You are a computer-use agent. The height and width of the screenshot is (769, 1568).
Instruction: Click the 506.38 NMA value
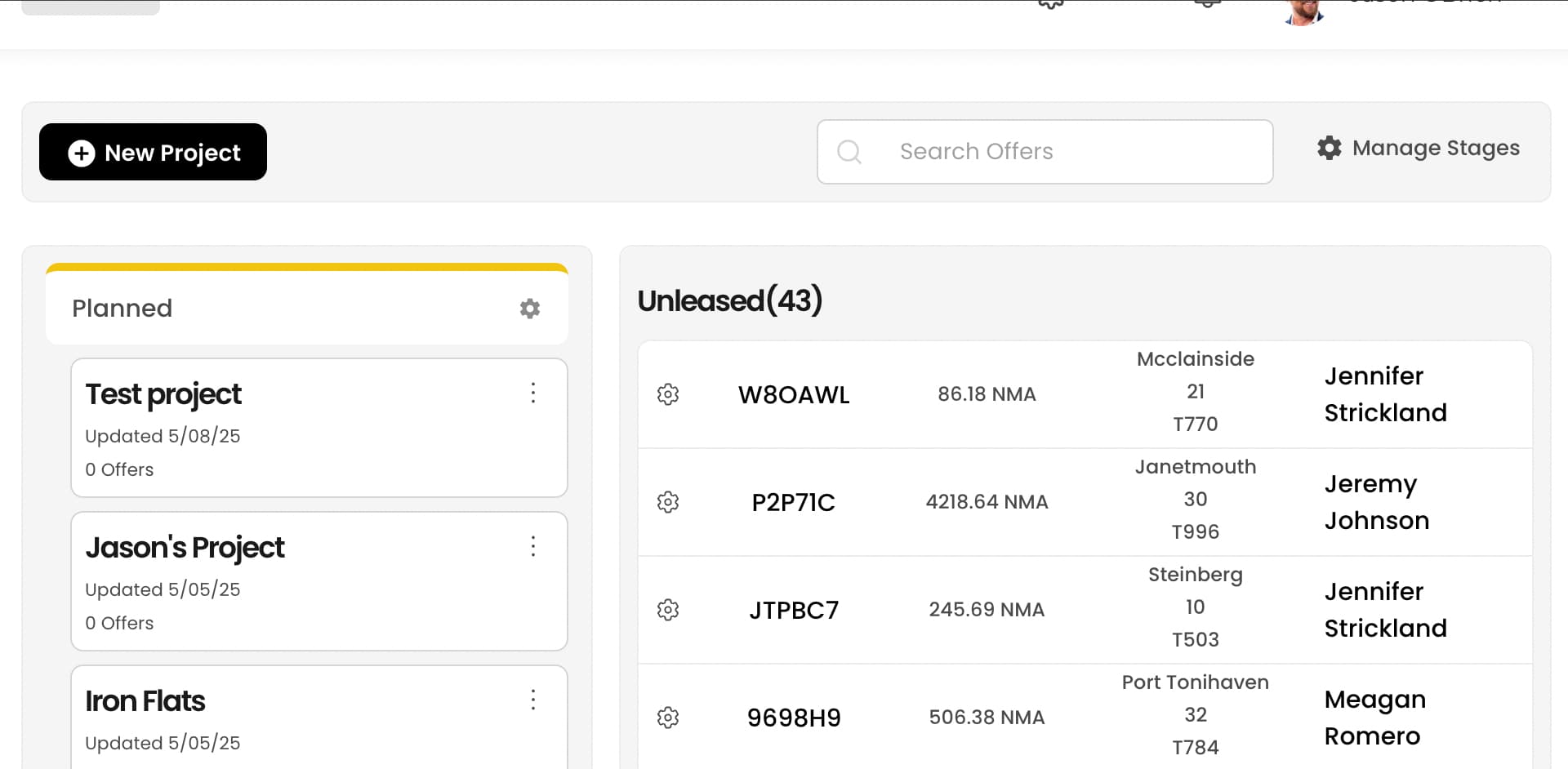987,718
